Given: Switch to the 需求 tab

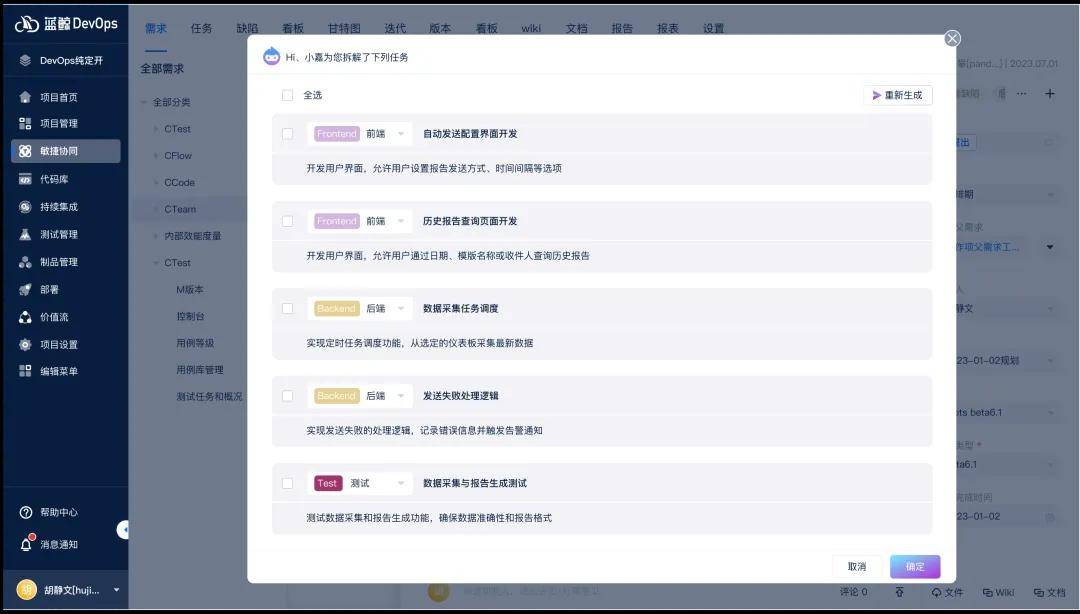Looking at the screenshot, I should tap(156, 28).
